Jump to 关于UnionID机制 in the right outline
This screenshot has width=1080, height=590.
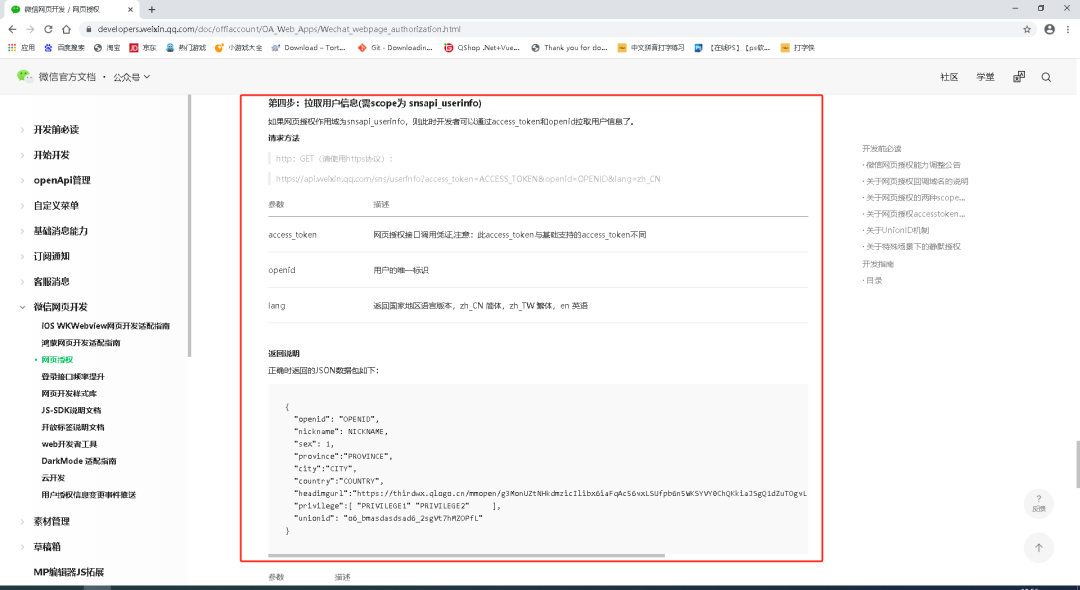tap(897, 230)
